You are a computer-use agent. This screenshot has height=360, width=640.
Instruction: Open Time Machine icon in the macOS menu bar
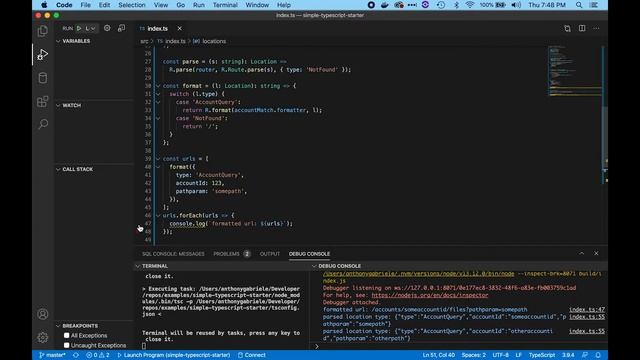(x=441, y=5)
